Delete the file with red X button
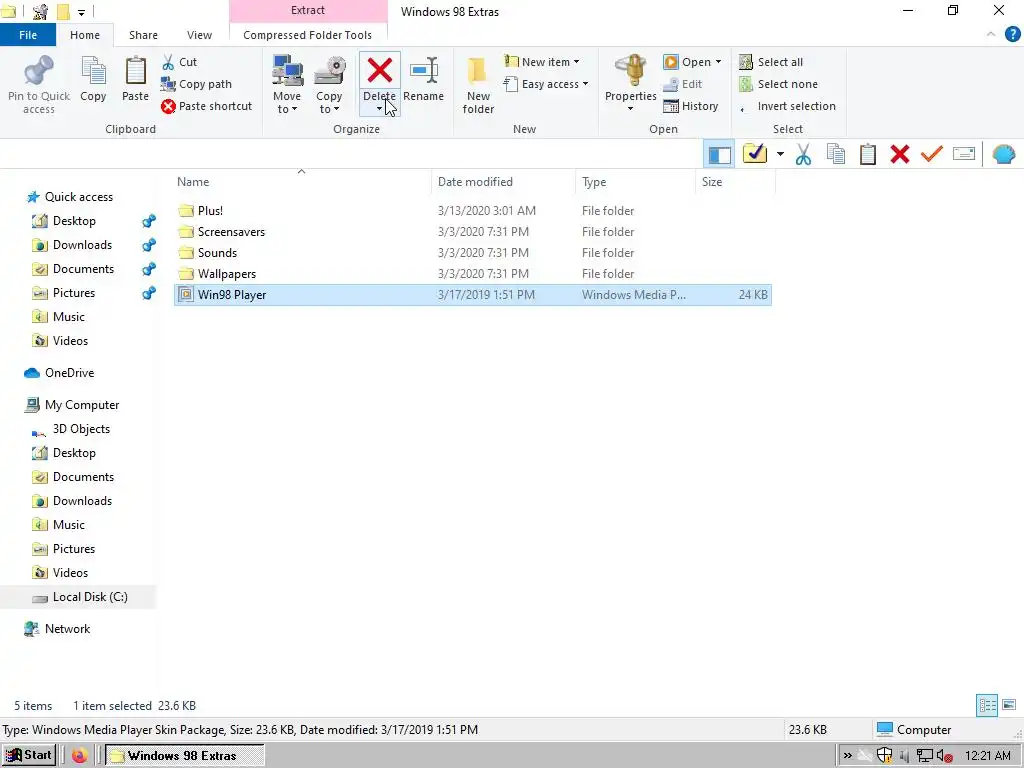This screenshot has width=1024, height=768. point(379,71)
